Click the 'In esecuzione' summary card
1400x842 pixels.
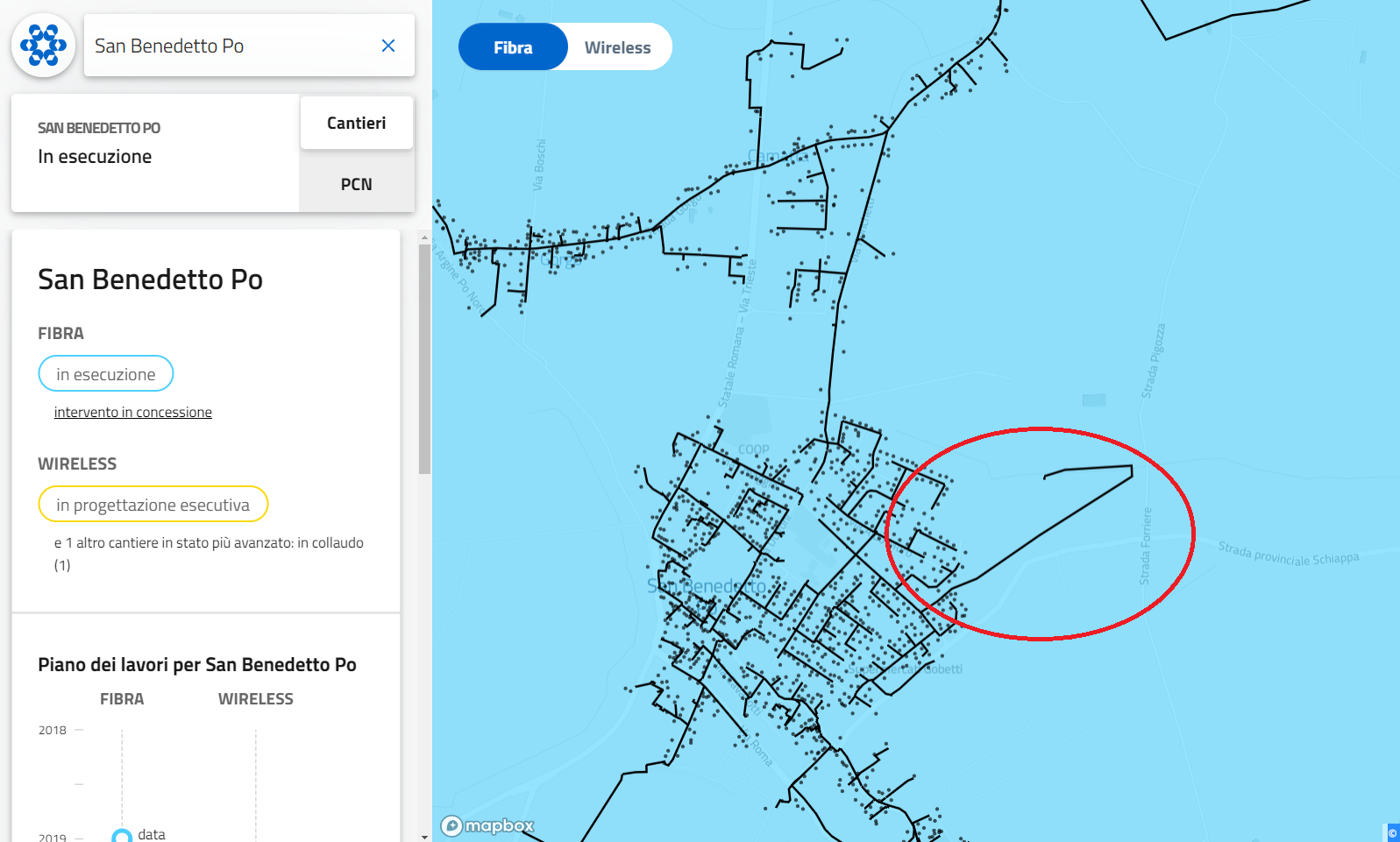pyautogui.click(x=155, y=153)
